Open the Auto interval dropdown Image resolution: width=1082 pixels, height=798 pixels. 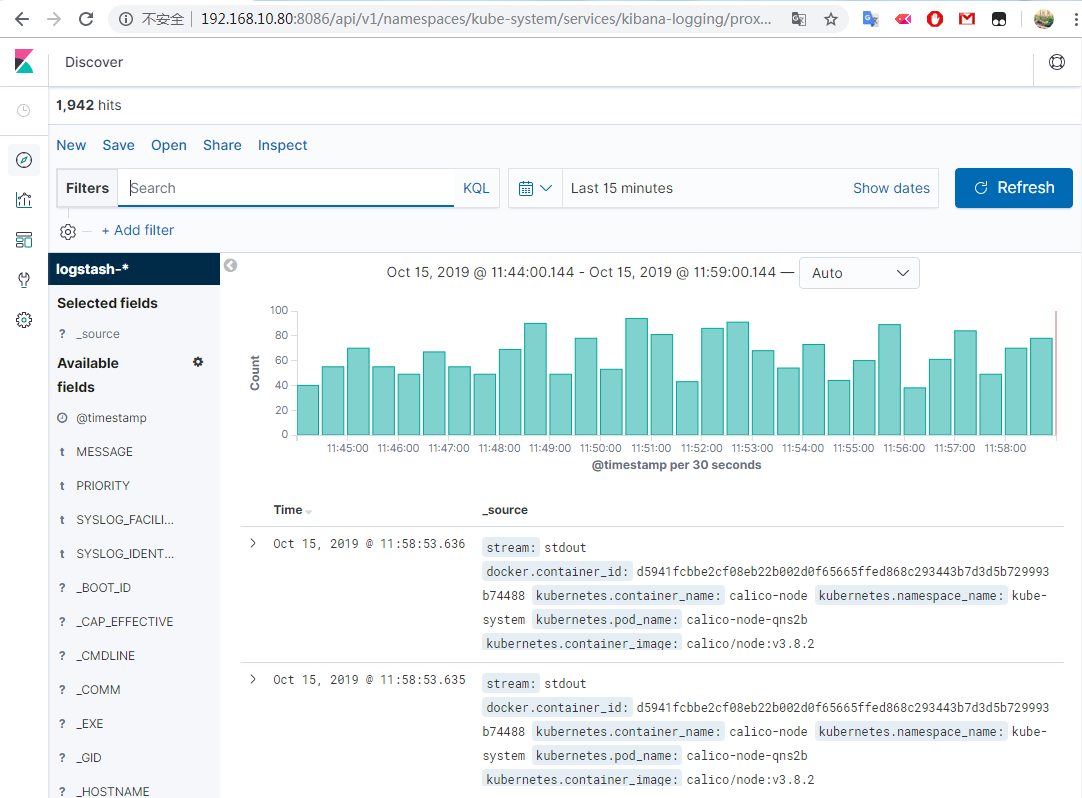859,273
